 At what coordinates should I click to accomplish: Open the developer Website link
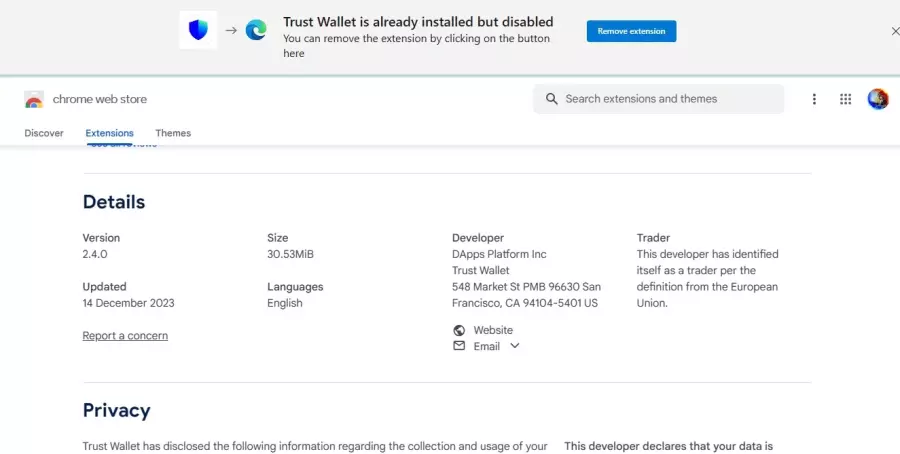point(493,330)
